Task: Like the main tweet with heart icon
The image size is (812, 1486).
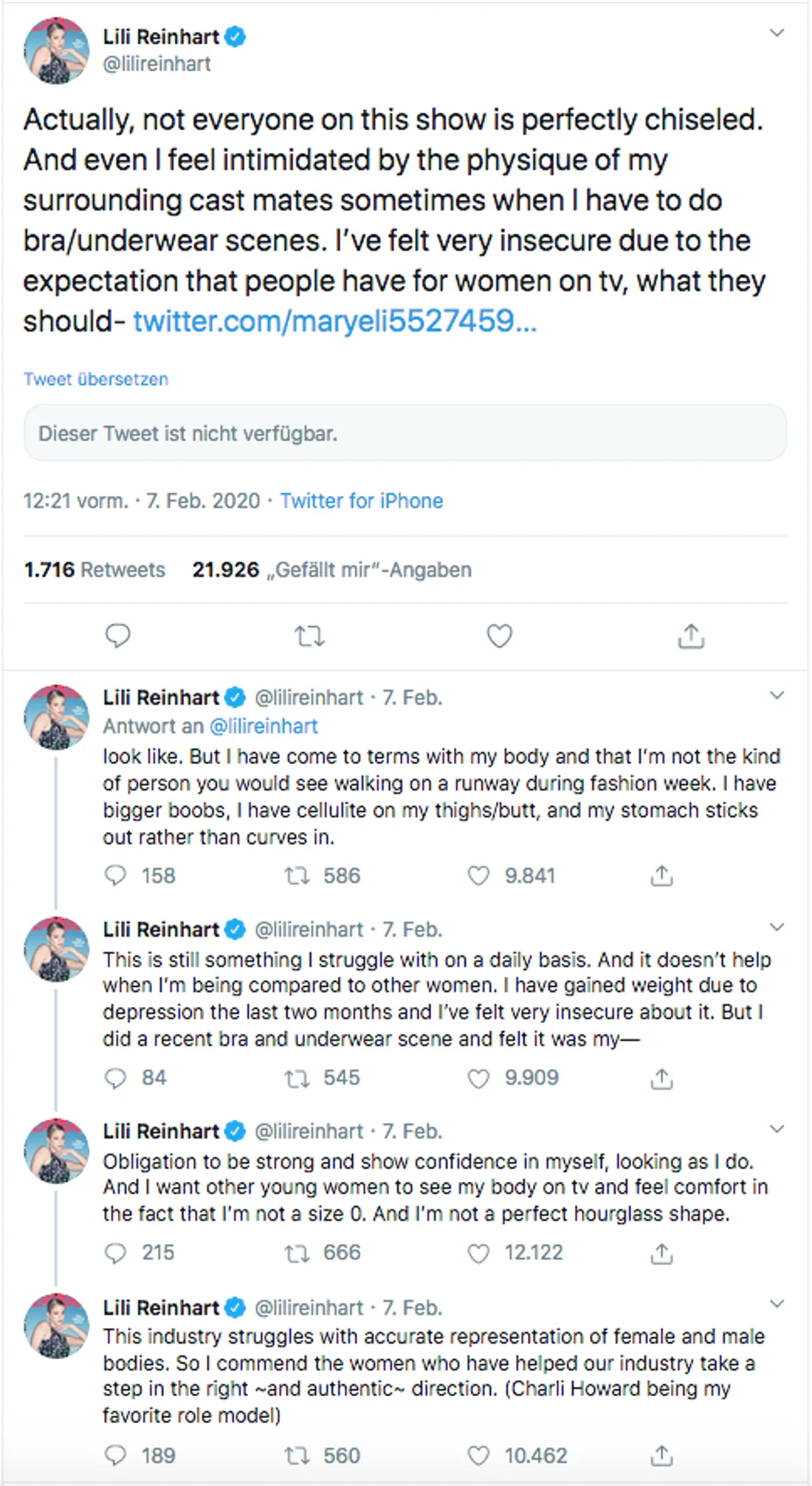Action: pyautogui.click(x=500, y=636)
